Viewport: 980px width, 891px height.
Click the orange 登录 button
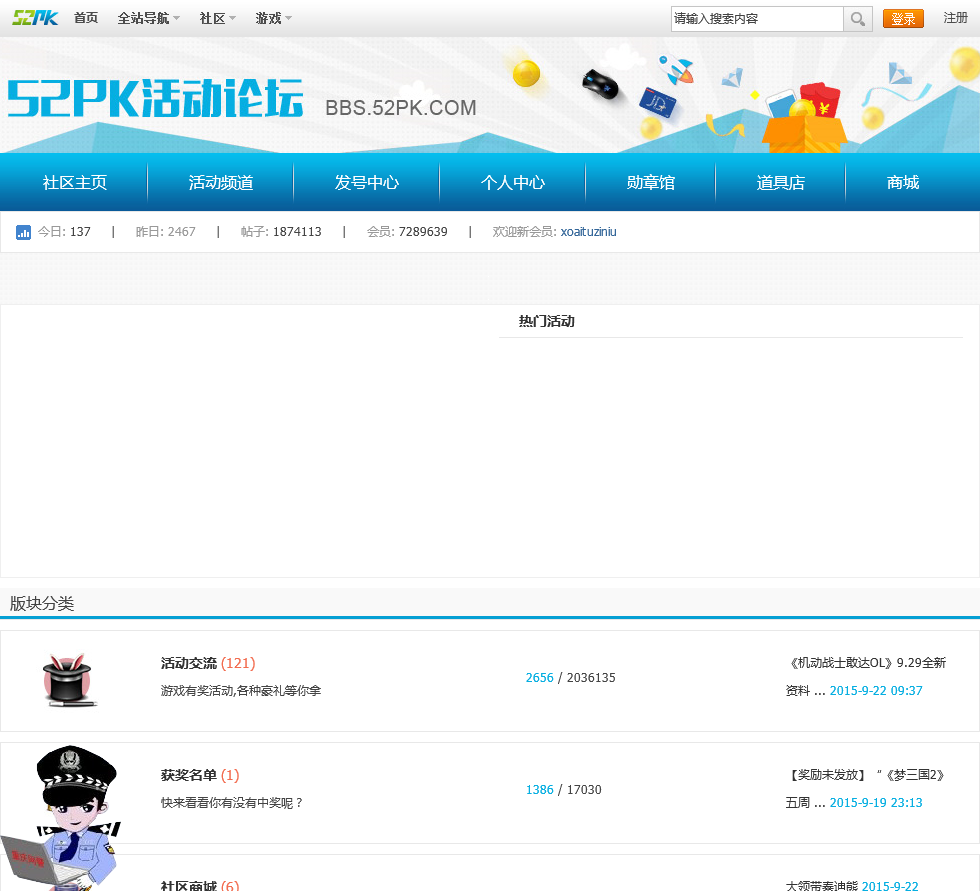(x=903, y=19)
